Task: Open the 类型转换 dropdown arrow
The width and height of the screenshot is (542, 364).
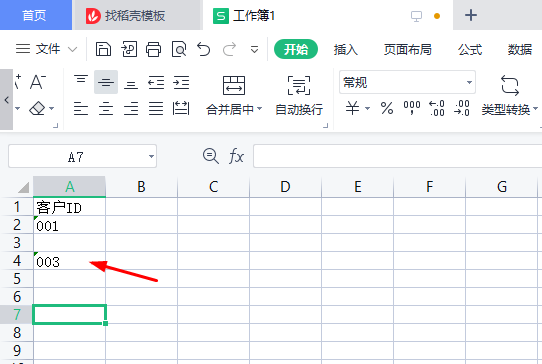Action: click(x=535, y=109)
